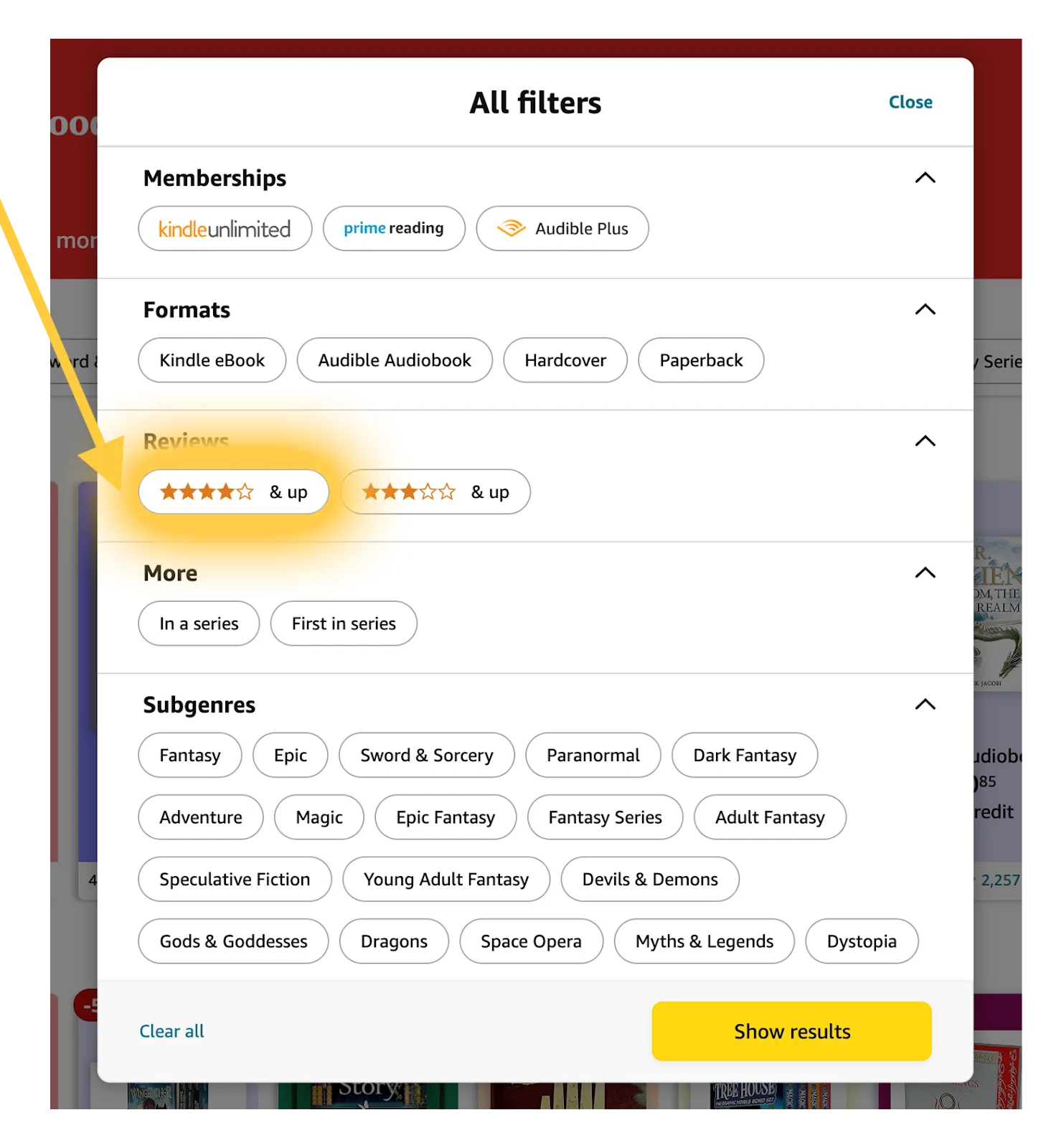Close the All filters dialog
The image size is (1041, 1148).
[910, 103]
